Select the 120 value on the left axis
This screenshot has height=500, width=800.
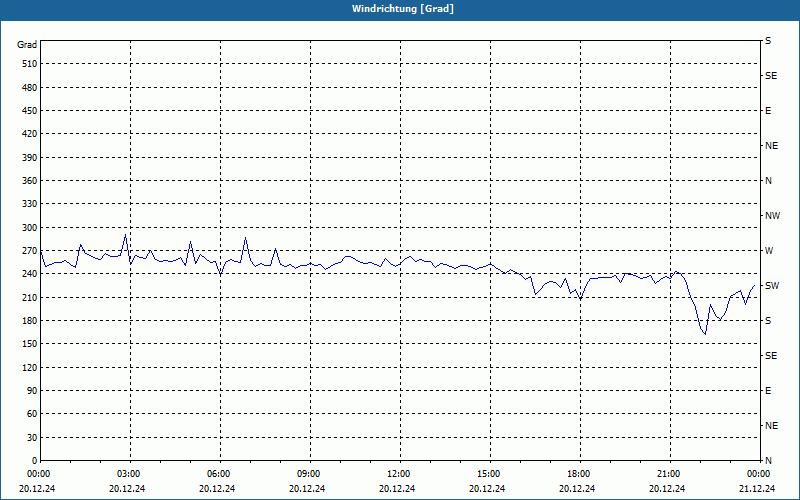(x=30, y=367)
